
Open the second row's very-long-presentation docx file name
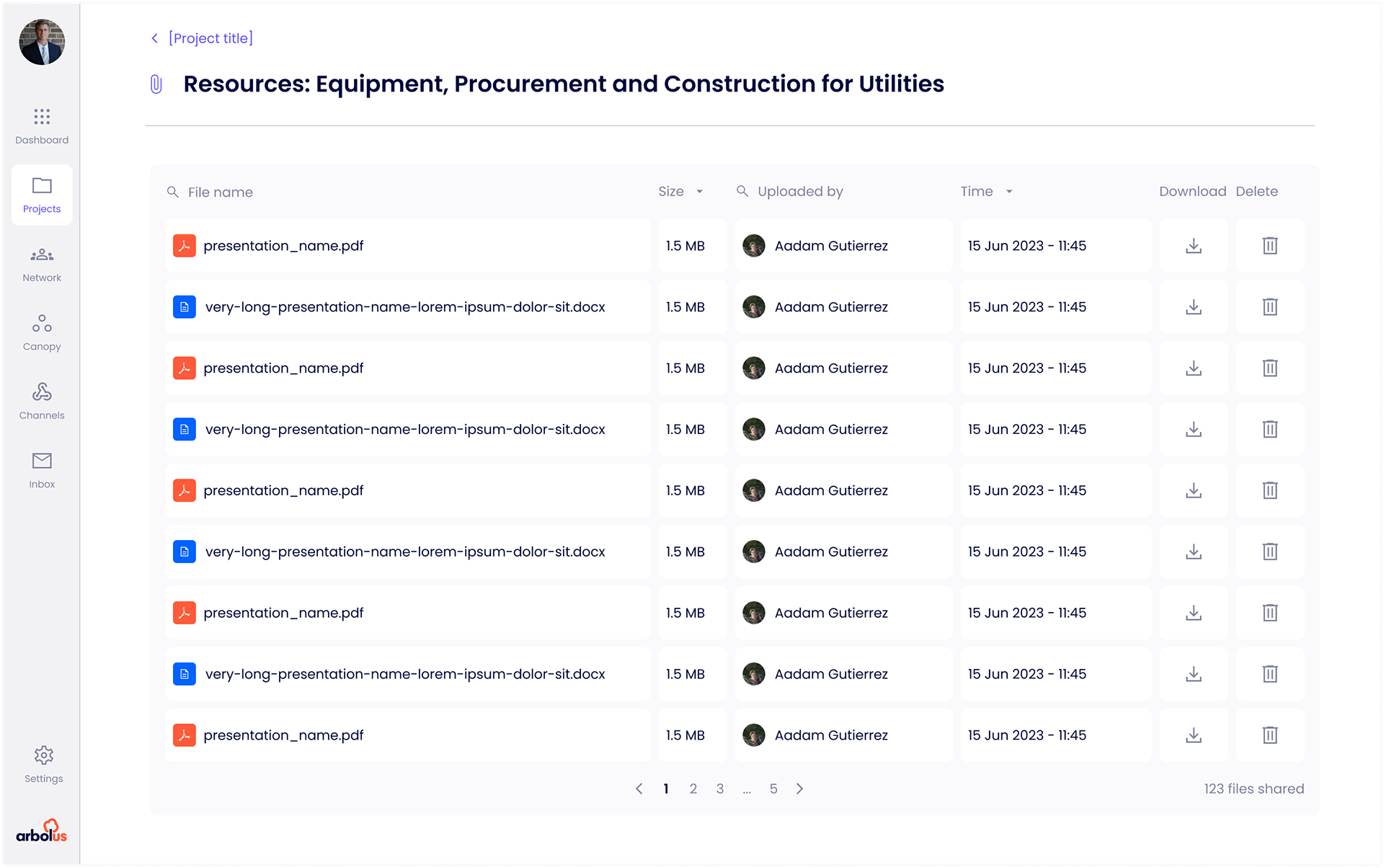405,308
